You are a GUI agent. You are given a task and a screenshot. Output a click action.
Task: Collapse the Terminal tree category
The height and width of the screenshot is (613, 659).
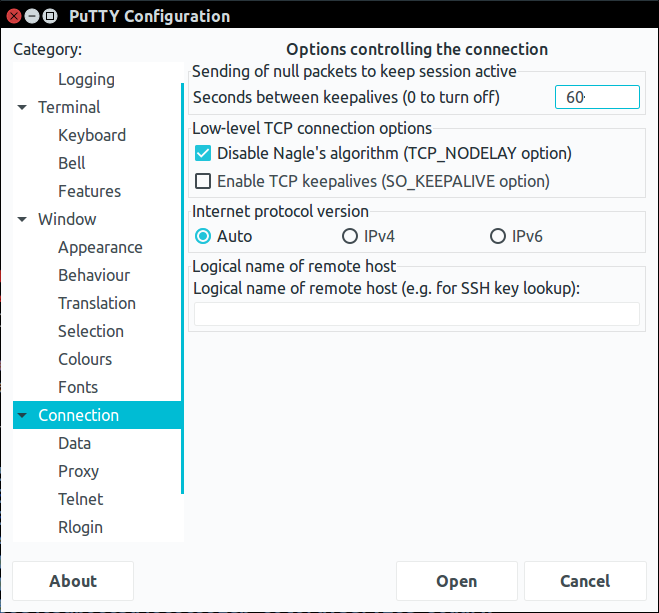(x=22, y=108)
